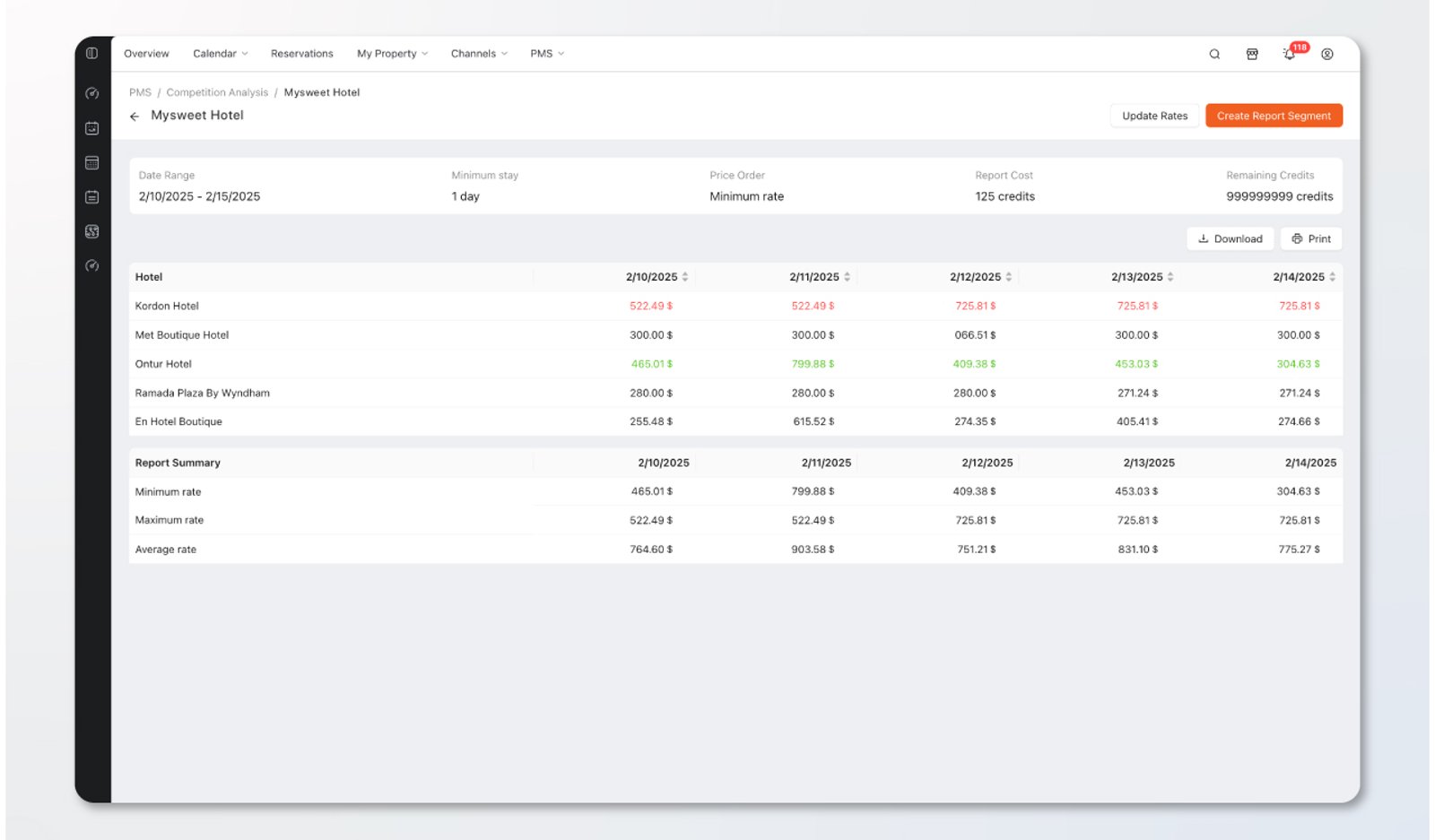Click En Hotel Boutique rate 405.41 $
1435x840 pixels.
pyautogui.click(x=1137, y=421)
